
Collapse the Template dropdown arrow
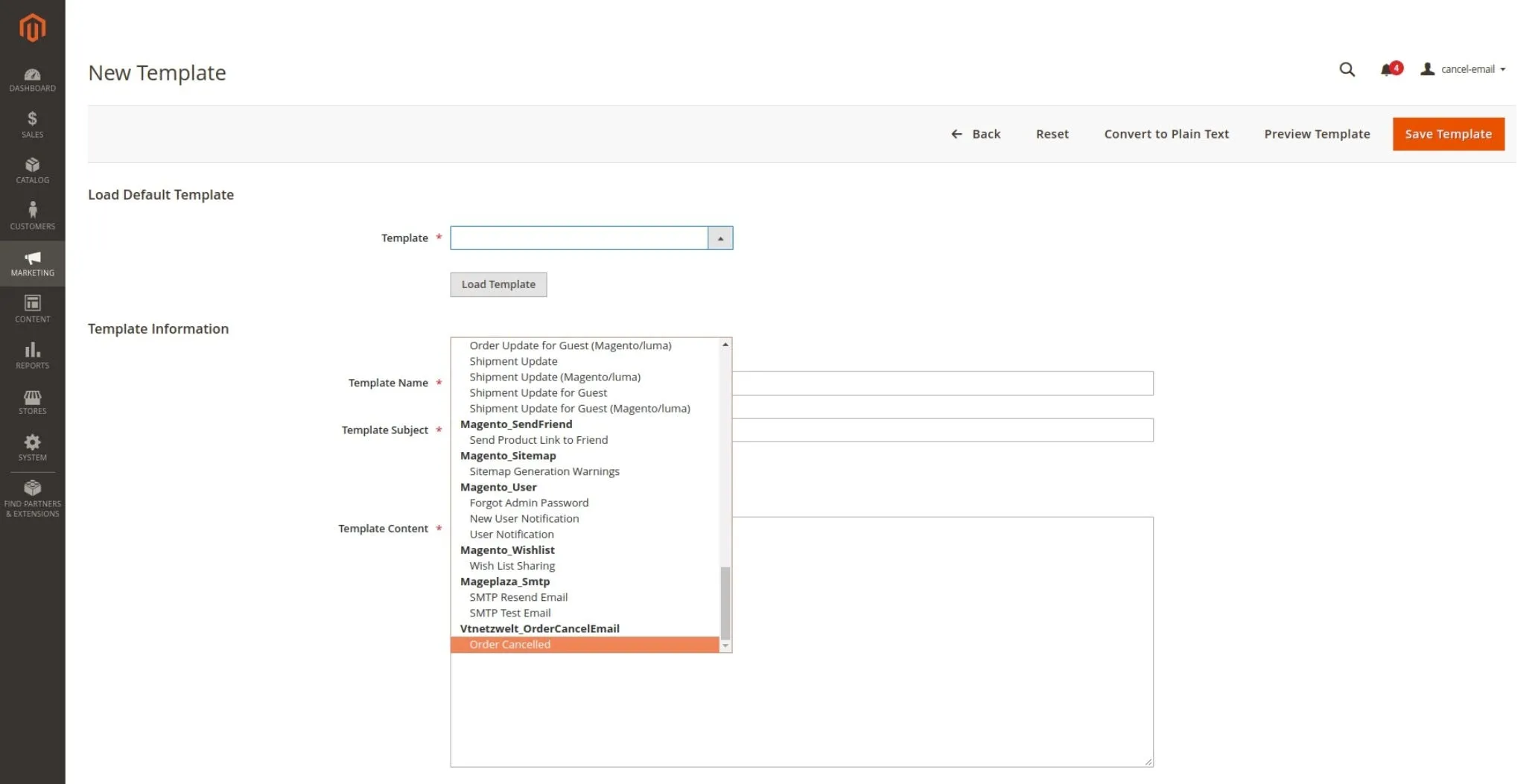click(720, 238)
